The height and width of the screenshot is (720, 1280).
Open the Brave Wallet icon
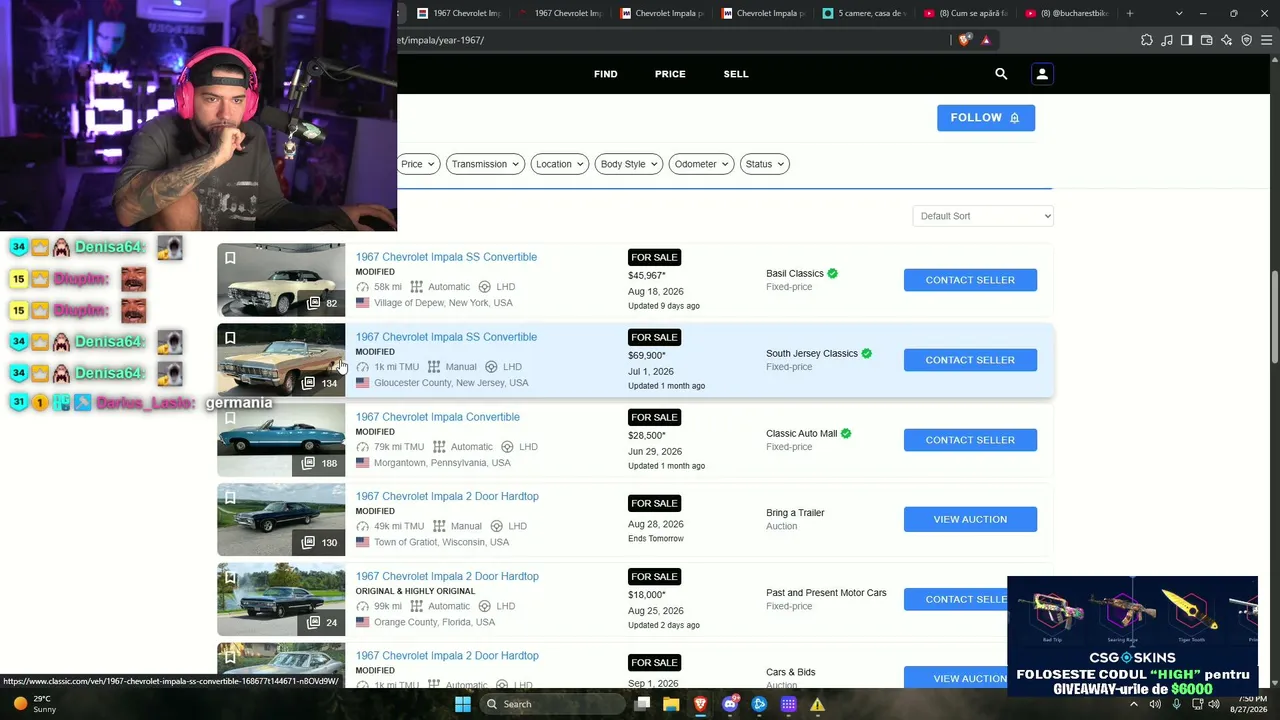(x=1206, y=40)
